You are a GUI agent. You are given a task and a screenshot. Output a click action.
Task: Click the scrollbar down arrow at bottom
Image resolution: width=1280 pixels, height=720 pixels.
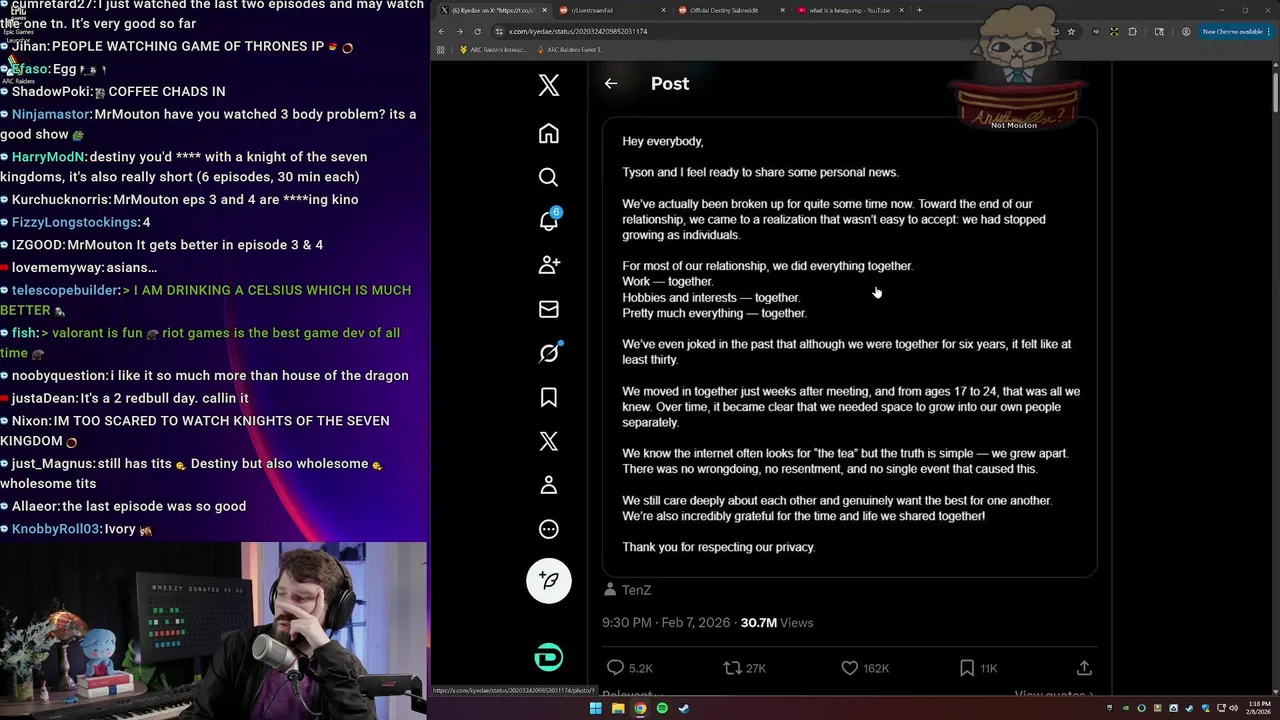(x=1275, y=691)
